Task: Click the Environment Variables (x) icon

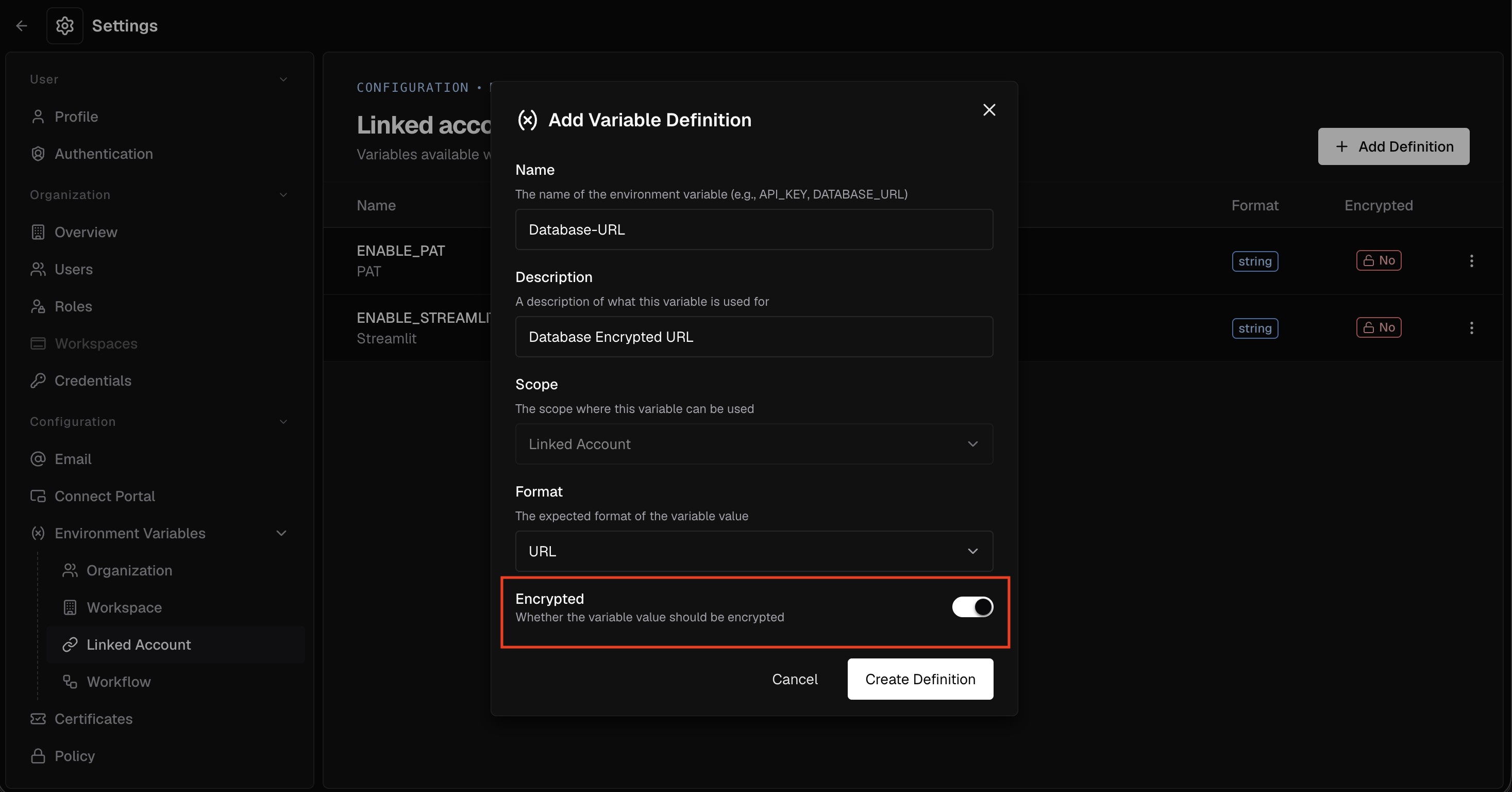Action: point(38,533)
